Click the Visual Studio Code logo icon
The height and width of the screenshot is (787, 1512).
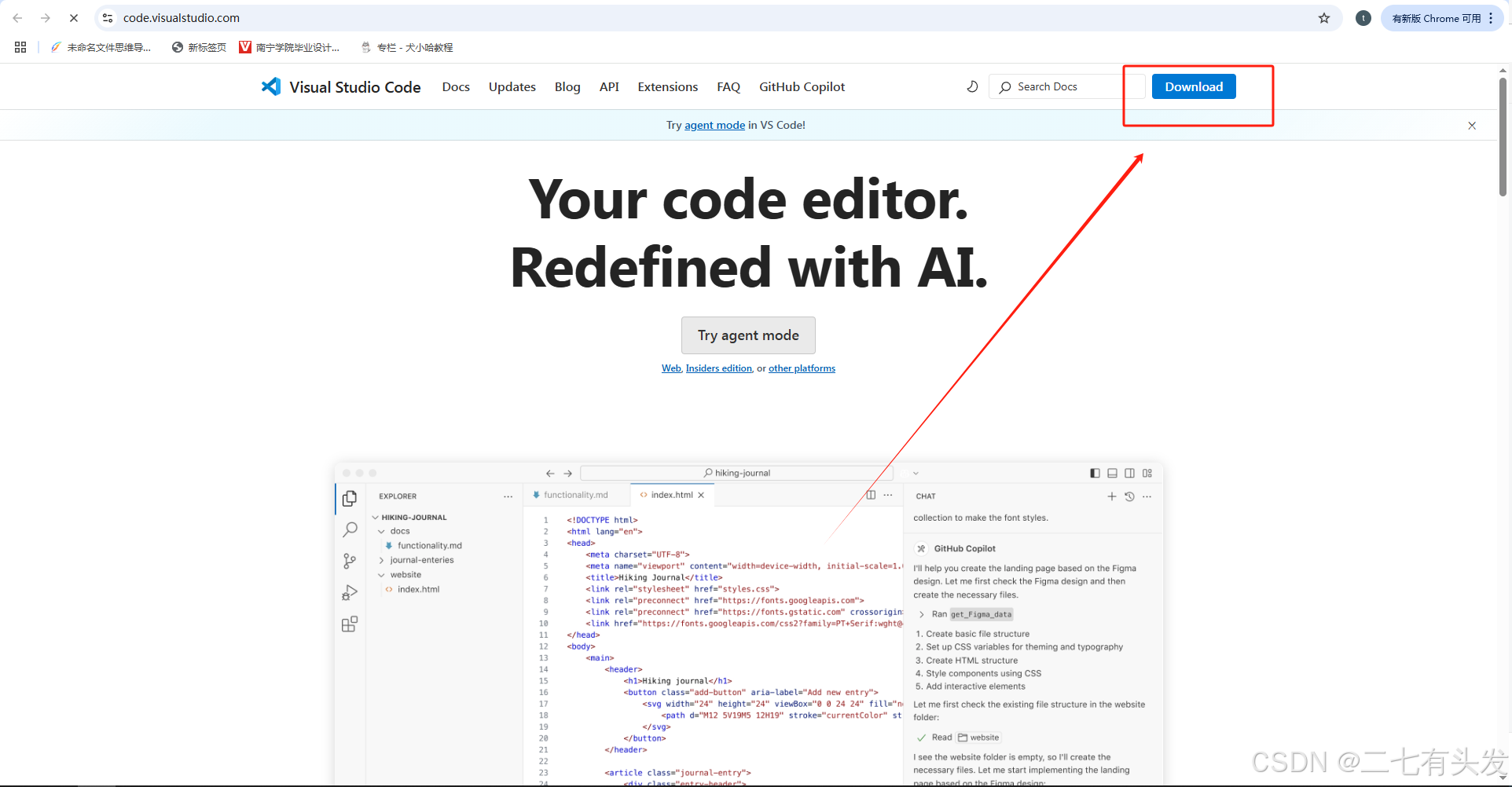[271, 86]
